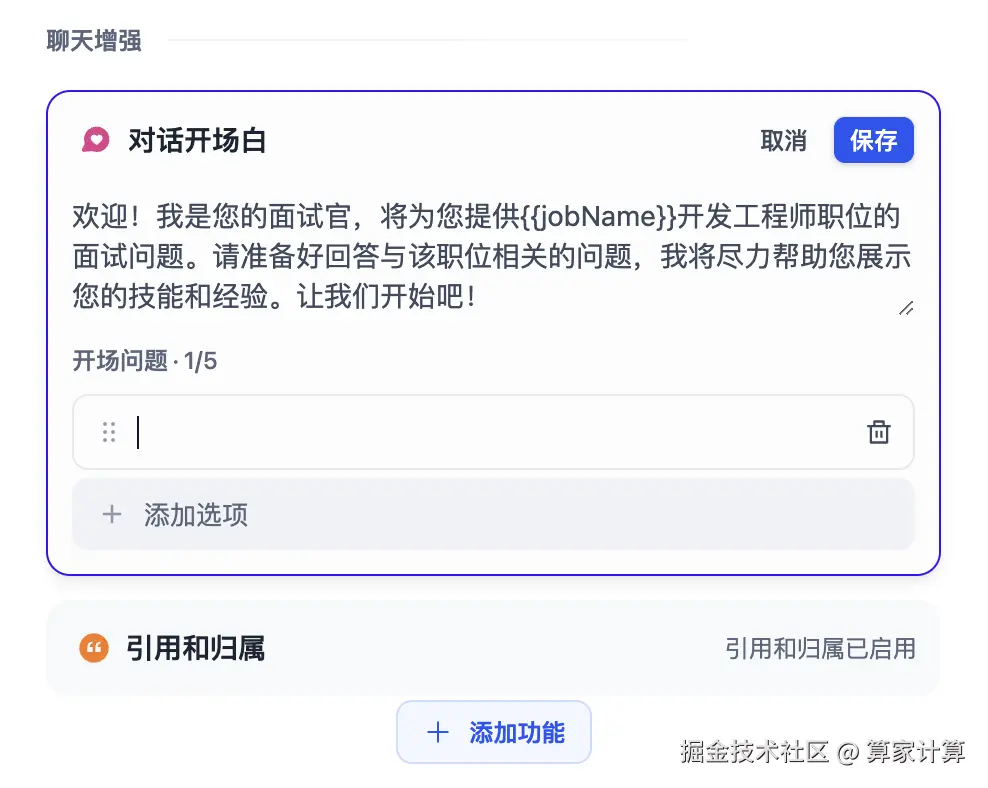Cancel editing with the 取消 button

coord(783,140)
